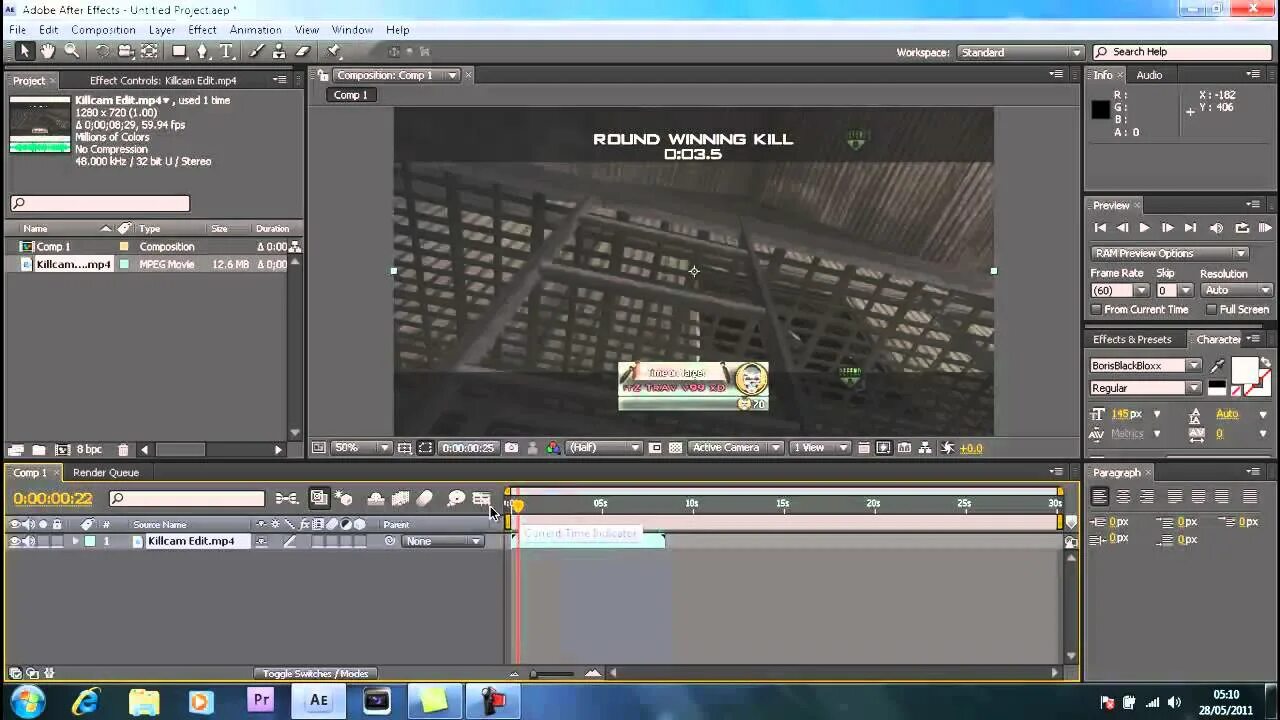Open the (Half) resolution dropdown
Viewport: 1280px width, 720px height.
(x=605, y=448)
